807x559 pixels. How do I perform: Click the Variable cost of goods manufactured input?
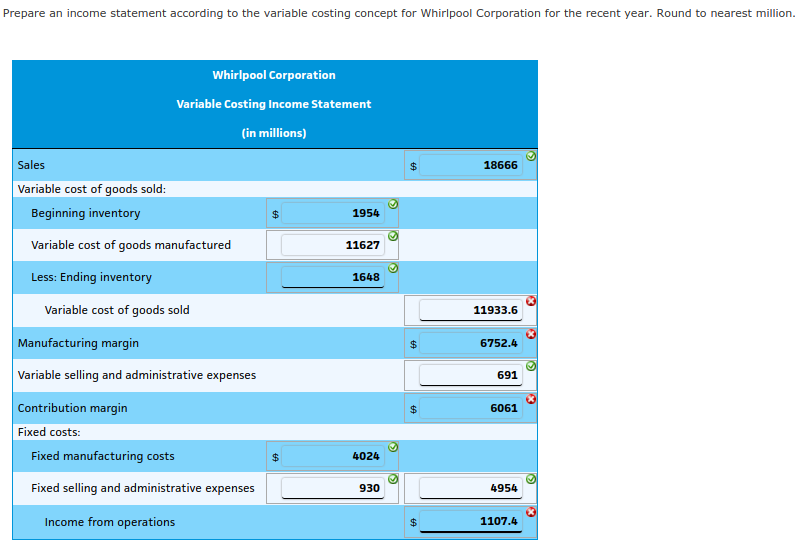pos(332,245)
